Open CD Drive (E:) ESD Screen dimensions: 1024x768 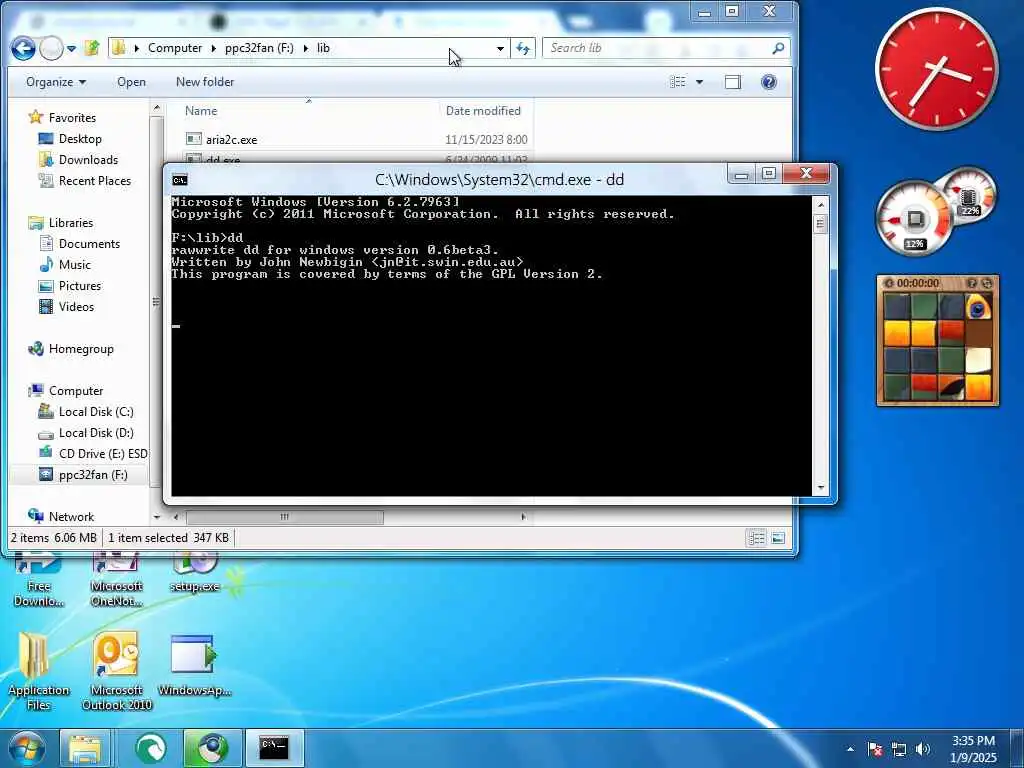pyautogui.click(x=103, y=453)
